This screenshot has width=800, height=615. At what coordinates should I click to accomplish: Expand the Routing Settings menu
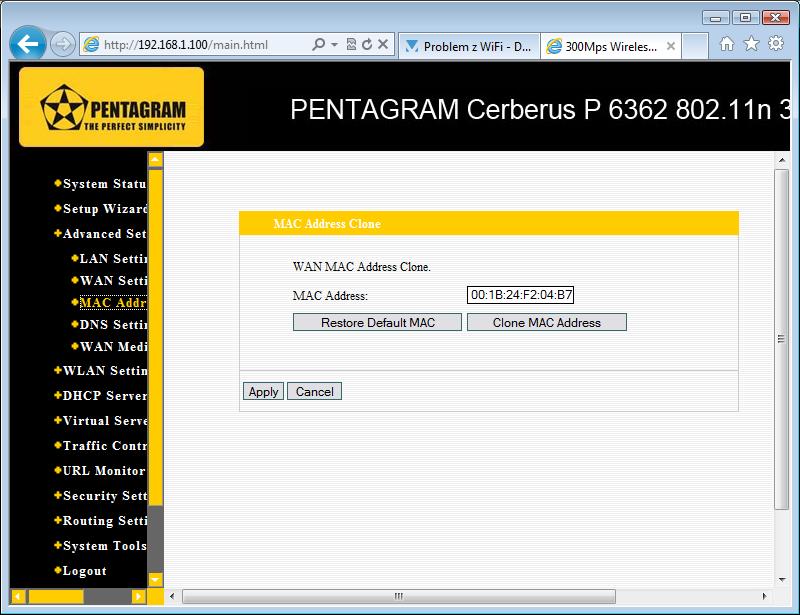coord(104,521)
